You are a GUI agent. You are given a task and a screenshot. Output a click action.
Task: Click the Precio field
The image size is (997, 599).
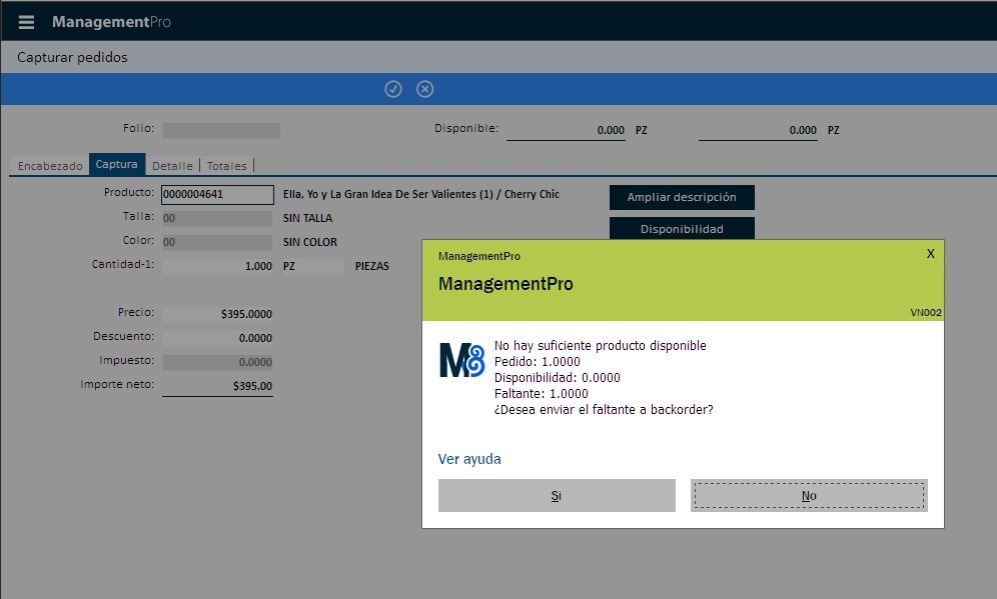(217, 314)
